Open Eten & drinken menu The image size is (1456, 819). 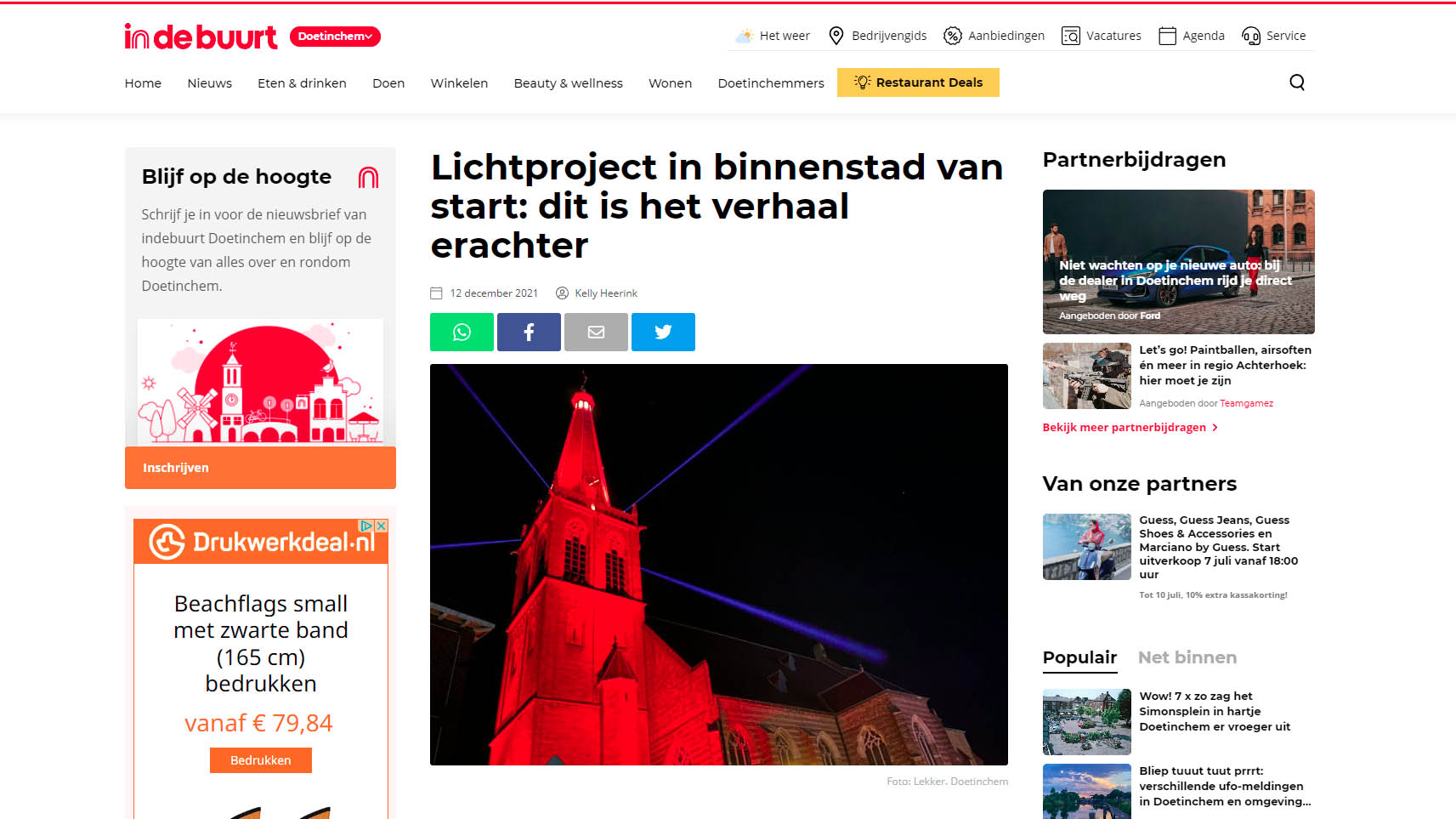click(x=302, y=83)
